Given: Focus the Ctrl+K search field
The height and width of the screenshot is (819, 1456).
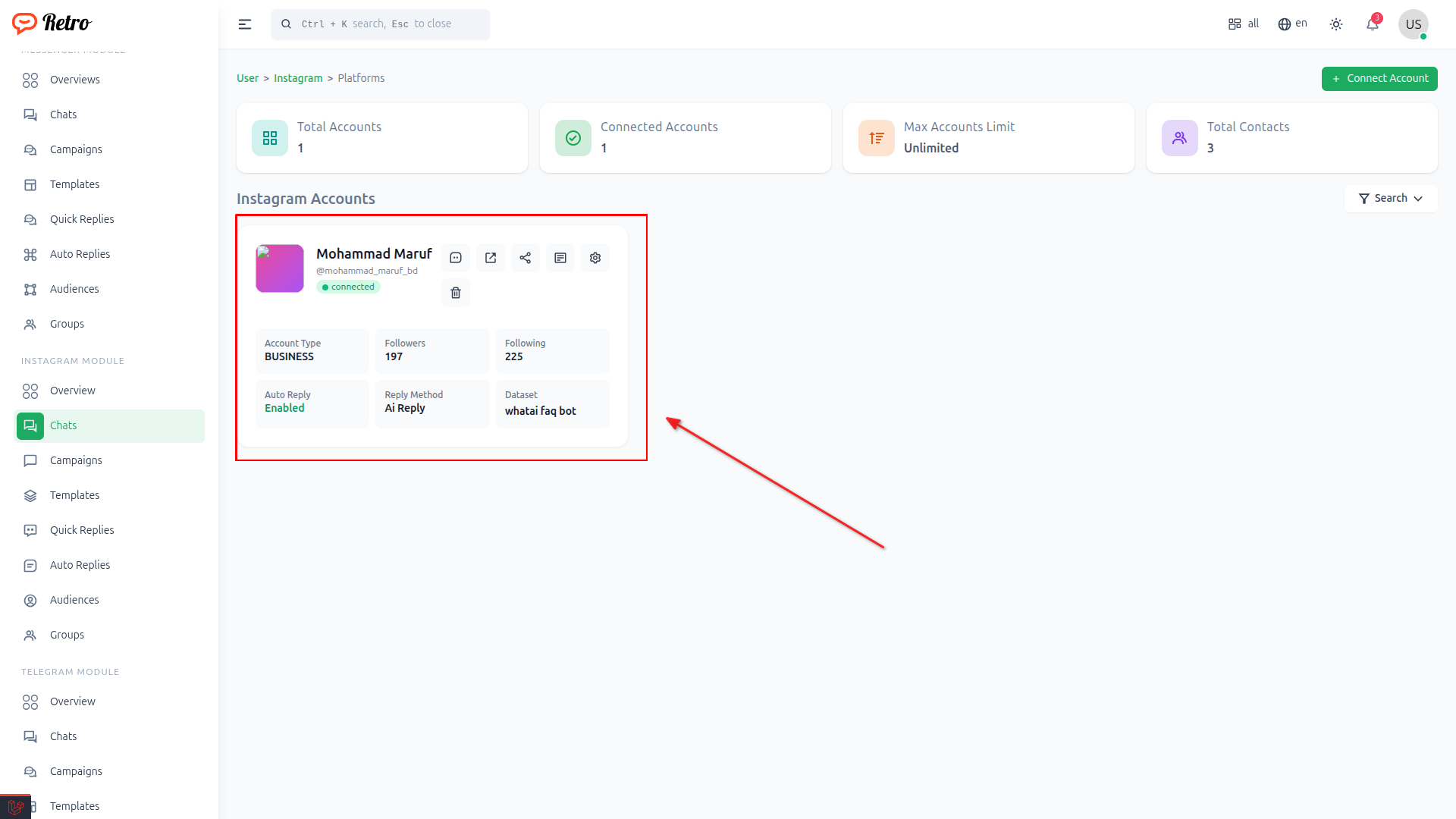Looking at the screenshot, I should pyautogui.click(x=381, y=24).
